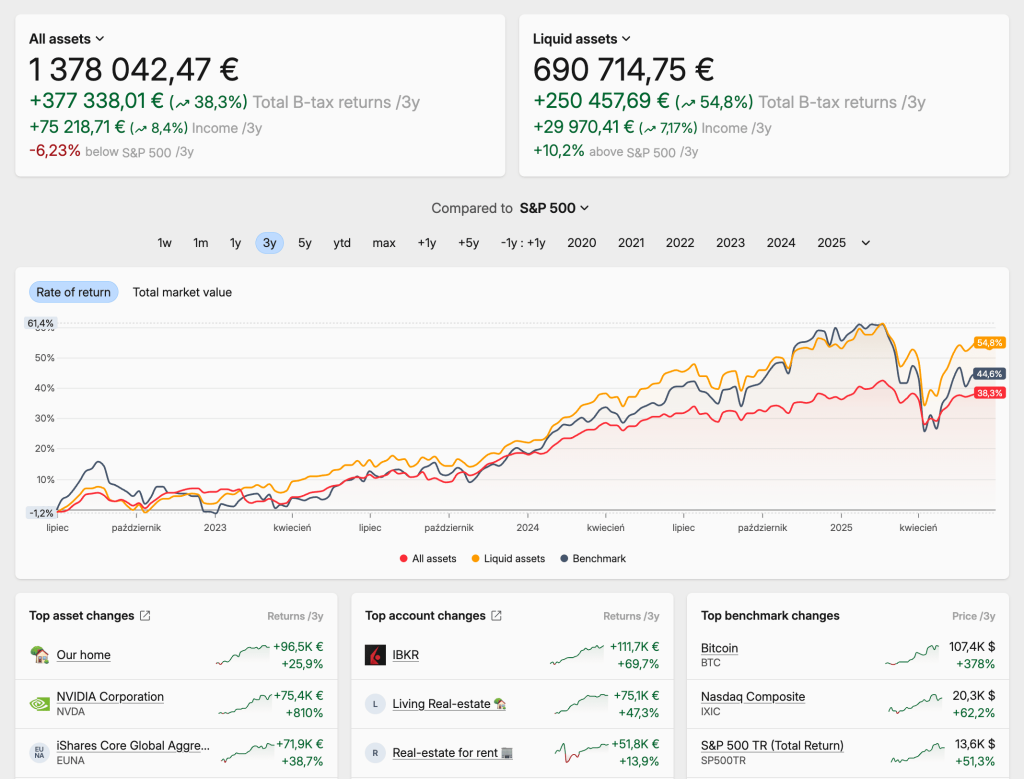Click the EUNA iShares round icon

(40, 752)
